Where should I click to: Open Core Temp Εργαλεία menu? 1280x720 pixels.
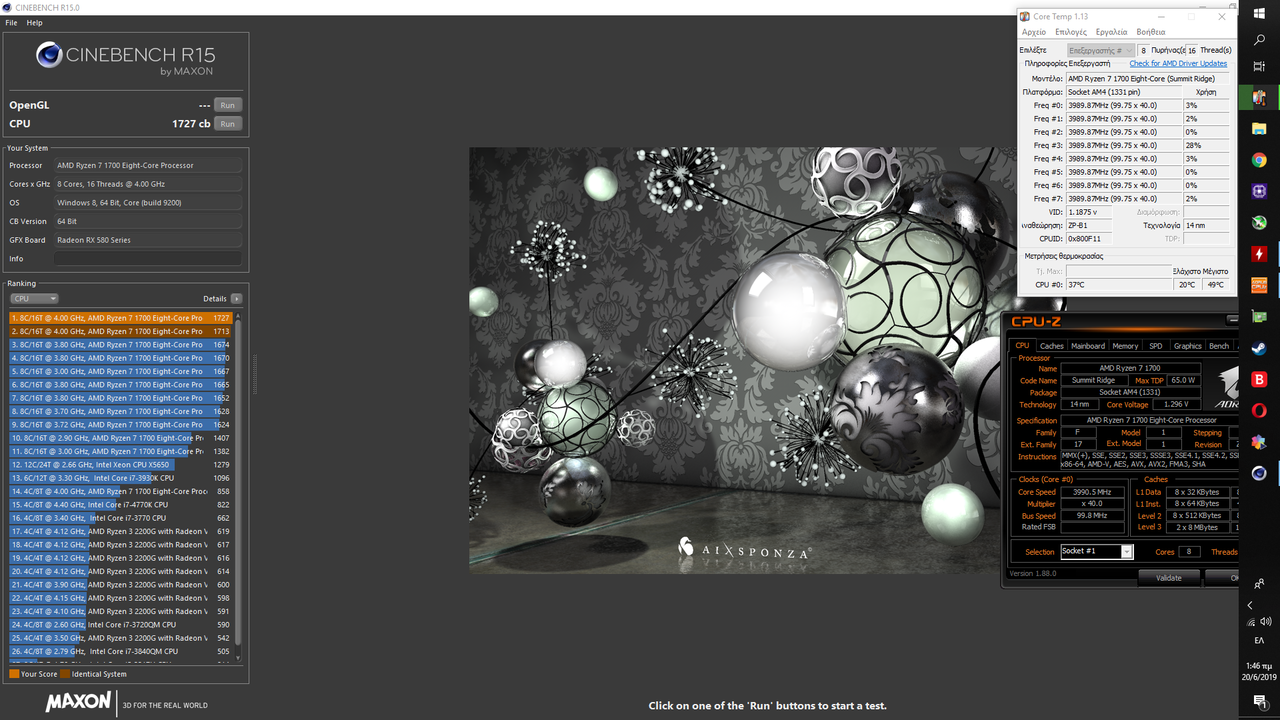1111,32
